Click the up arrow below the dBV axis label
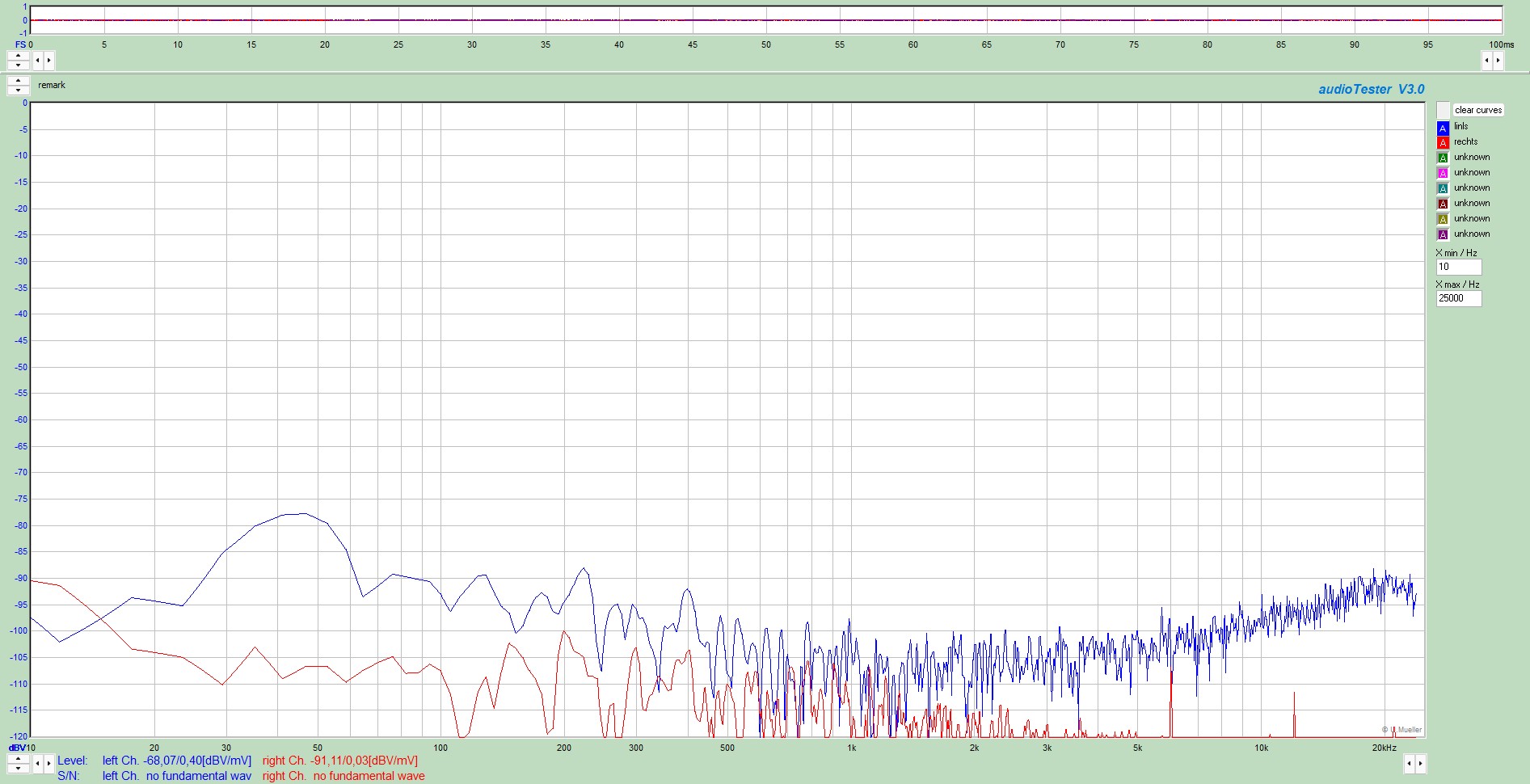Screen dimensions: 1530x784 coord(18,759)
